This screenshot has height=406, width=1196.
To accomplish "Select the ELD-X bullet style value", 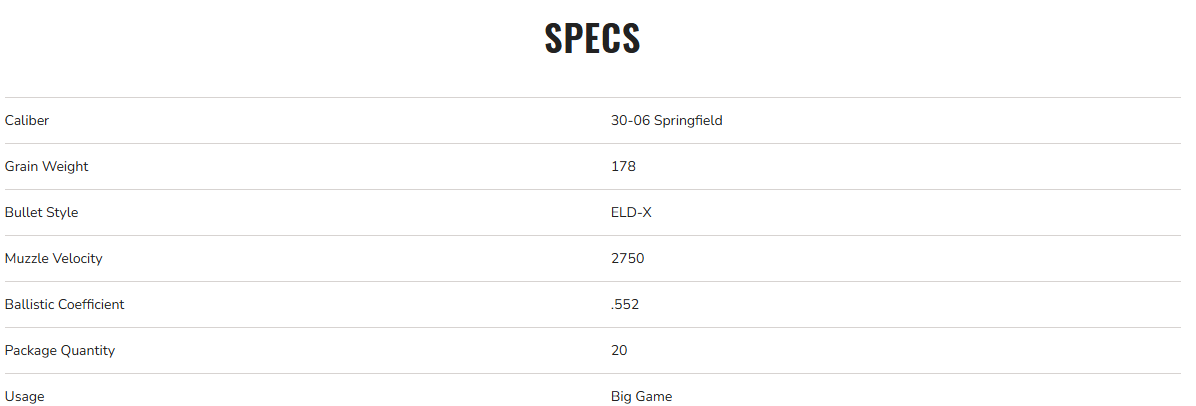I will (631, 213).
